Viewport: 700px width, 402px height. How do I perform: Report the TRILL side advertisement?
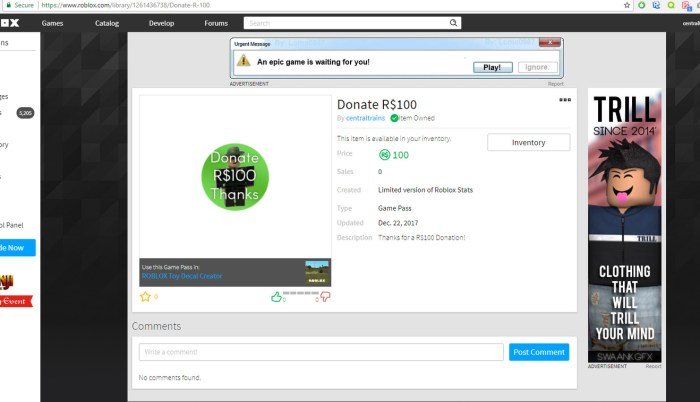tap(653, 366)
